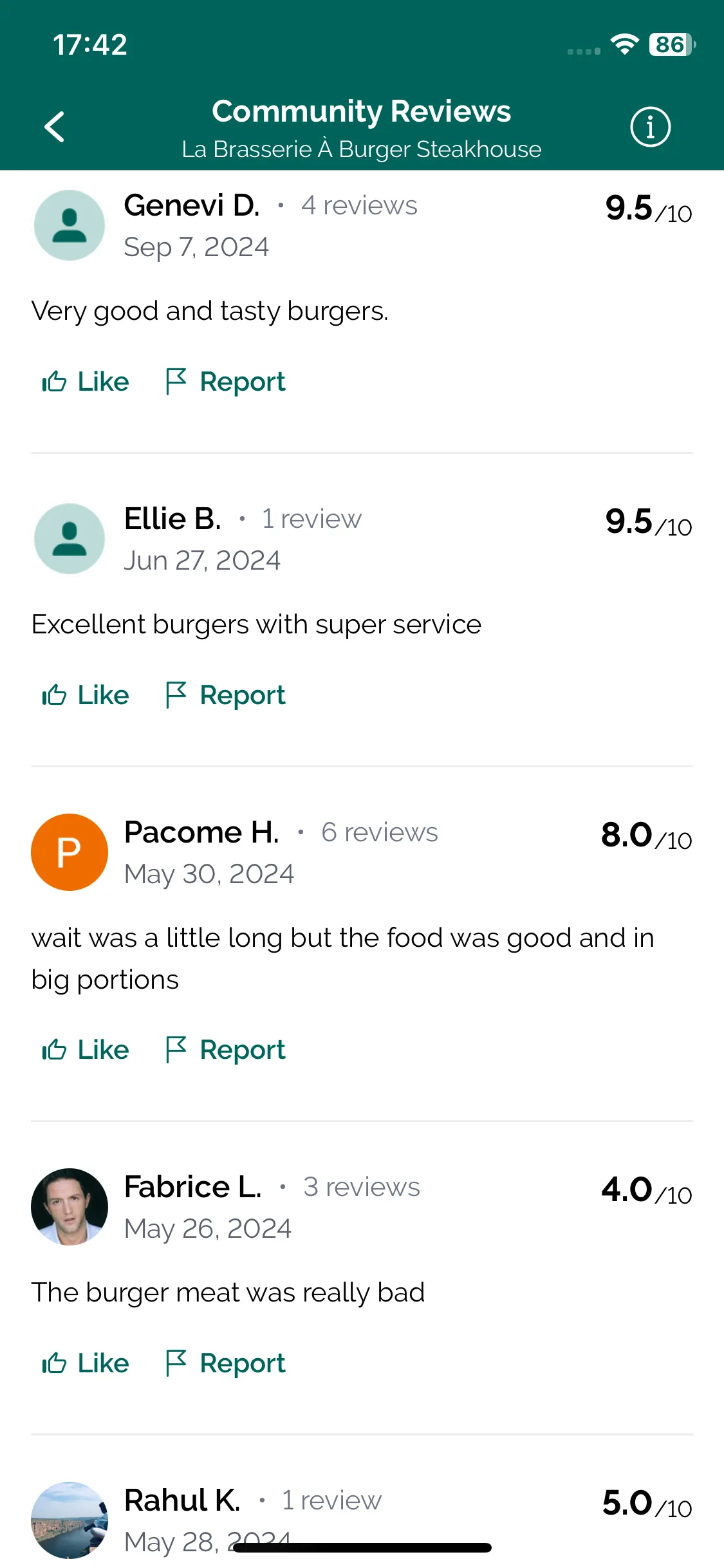Screen dimensions: 724x1568
Task: Open Pacome H.'s reviewer name
Action: (x=201, y=832)
